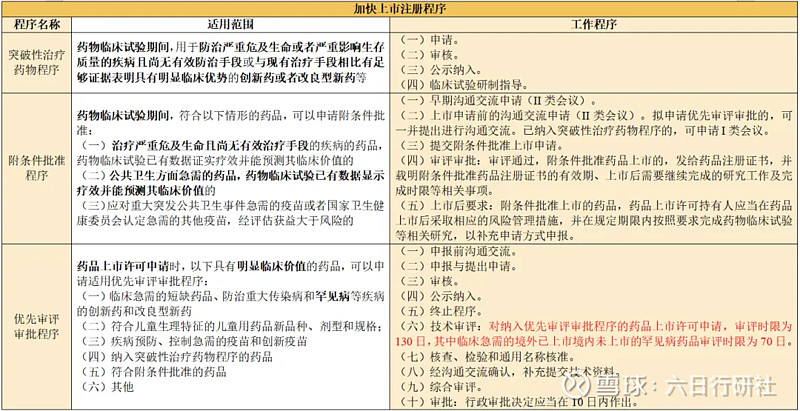The width and height of the screenshot is (800, 411).
Task: Click the 程序名称 column header
Action: 35,23
